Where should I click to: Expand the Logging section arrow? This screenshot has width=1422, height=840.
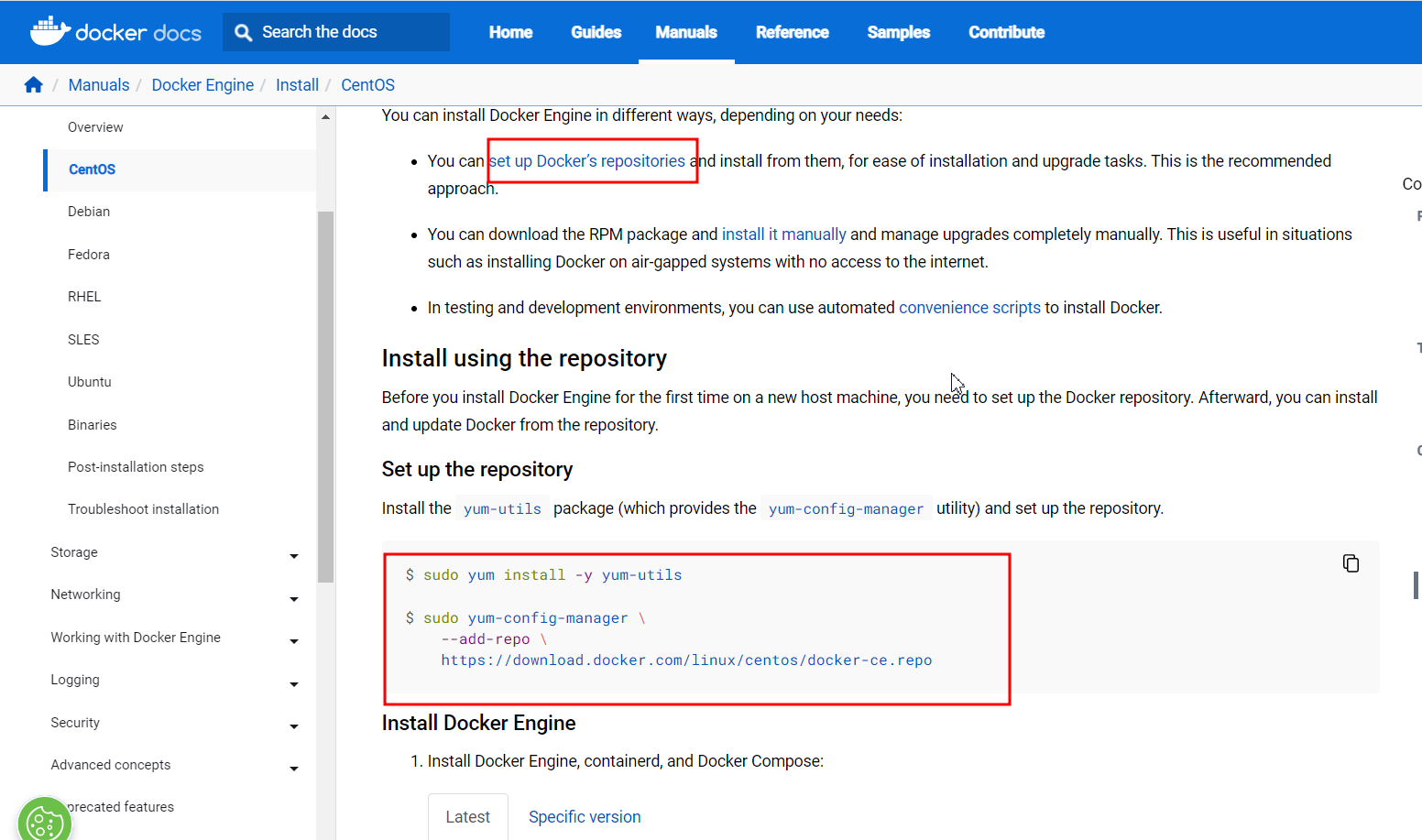click(294, 684)
